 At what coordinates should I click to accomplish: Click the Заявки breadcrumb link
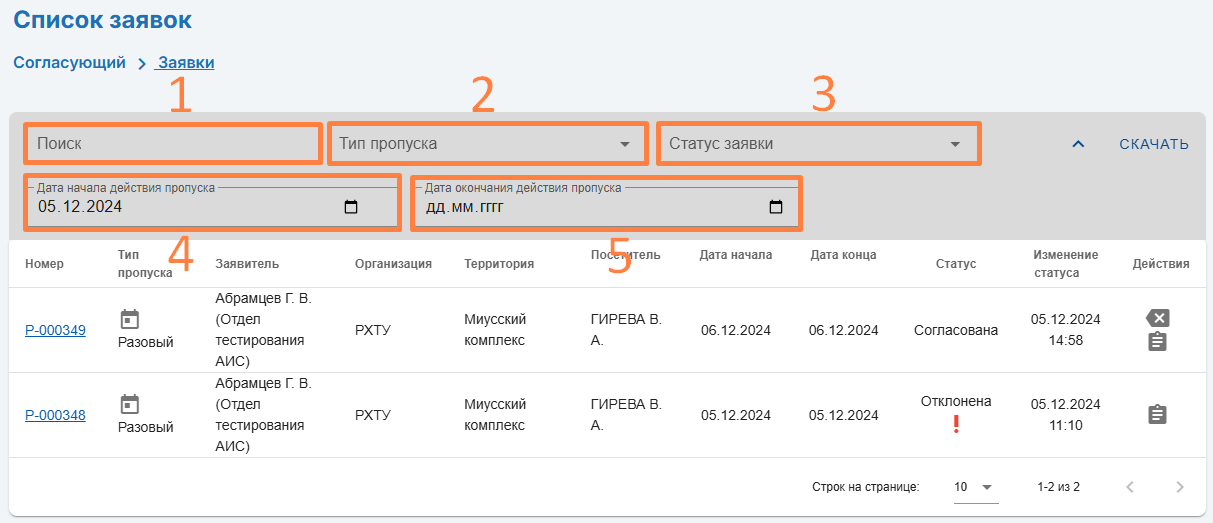point(186,63)
